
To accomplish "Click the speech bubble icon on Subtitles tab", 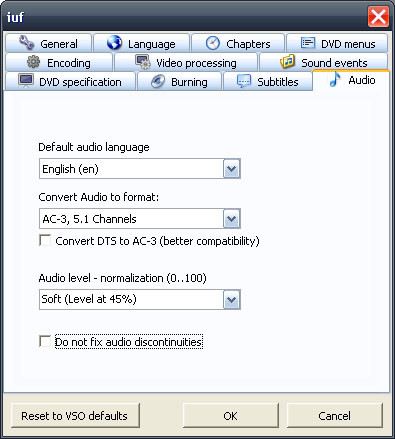I will point(244,81).
